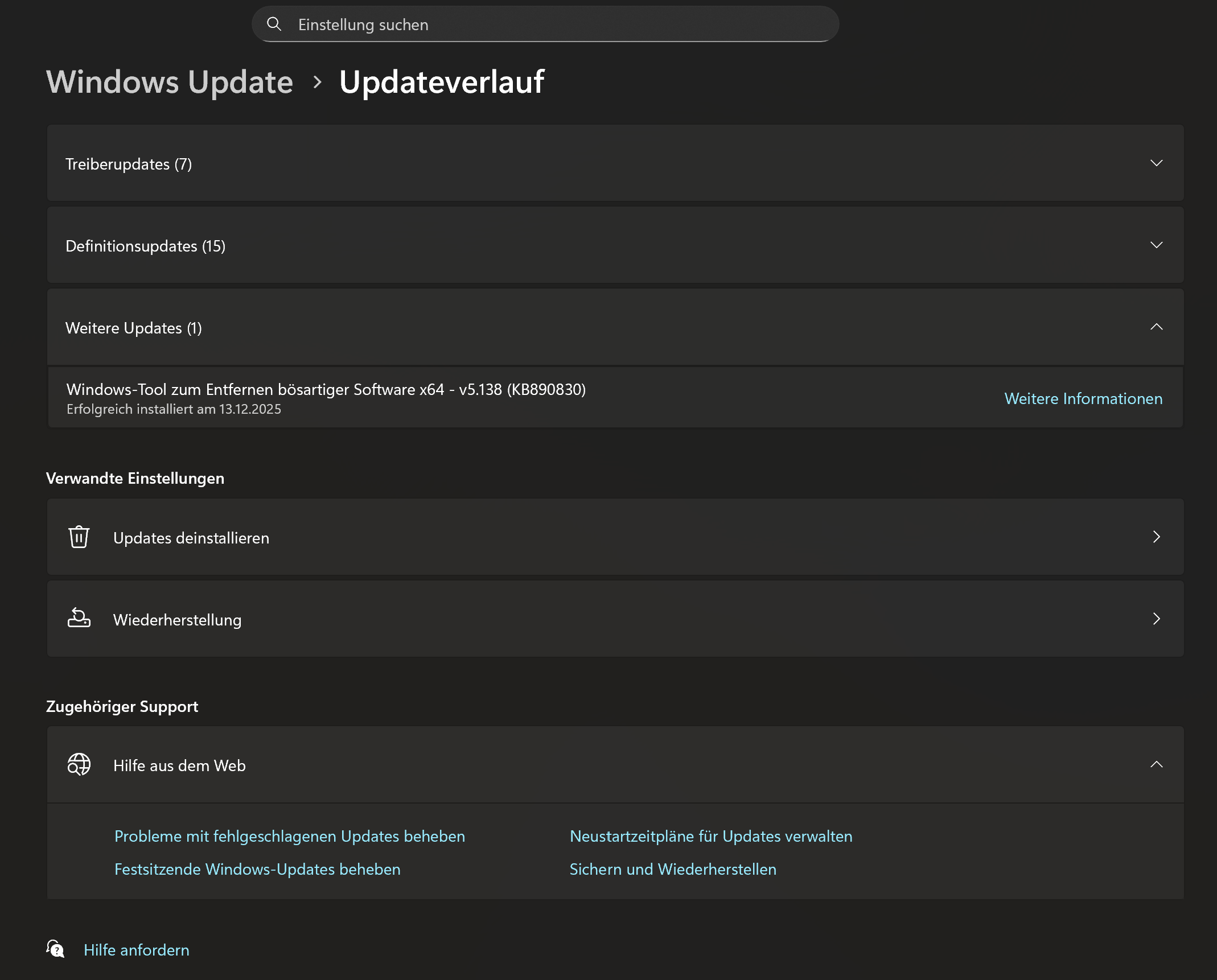Expand the Treiberupdates (7) chevron
This screenshot has width=1217, height=980.
tap(1156, 163)
